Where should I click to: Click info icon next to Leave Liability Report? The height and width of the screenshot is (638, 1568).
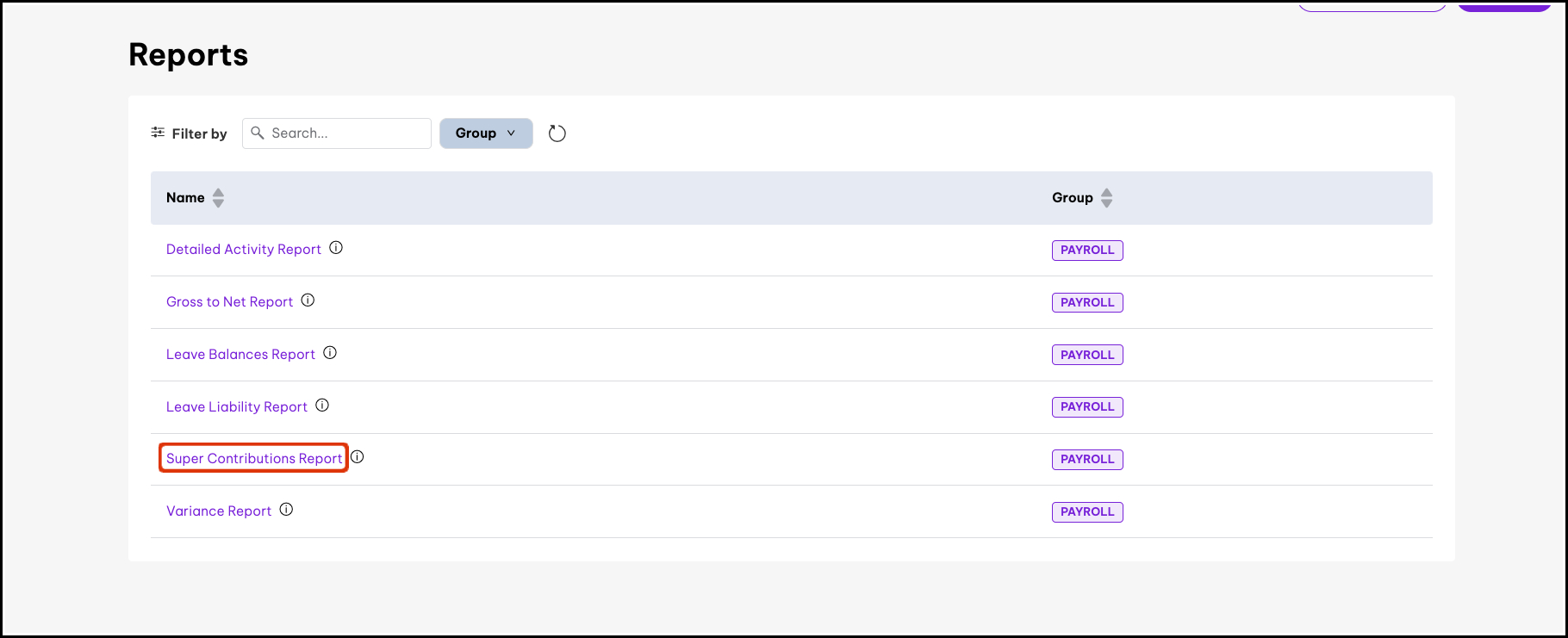pyautogui.click(x=322, y=406)
